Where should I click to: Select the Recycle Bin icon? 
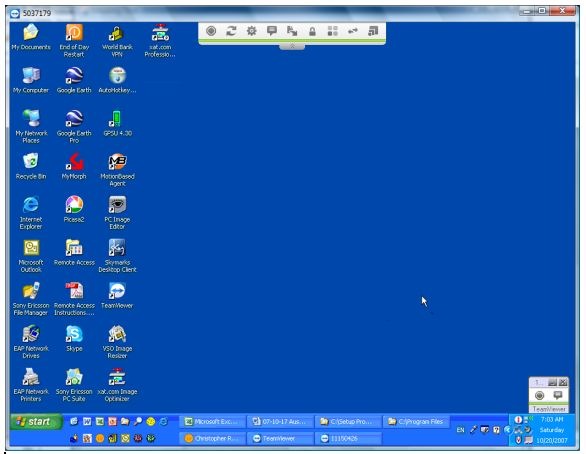(31, 166)
